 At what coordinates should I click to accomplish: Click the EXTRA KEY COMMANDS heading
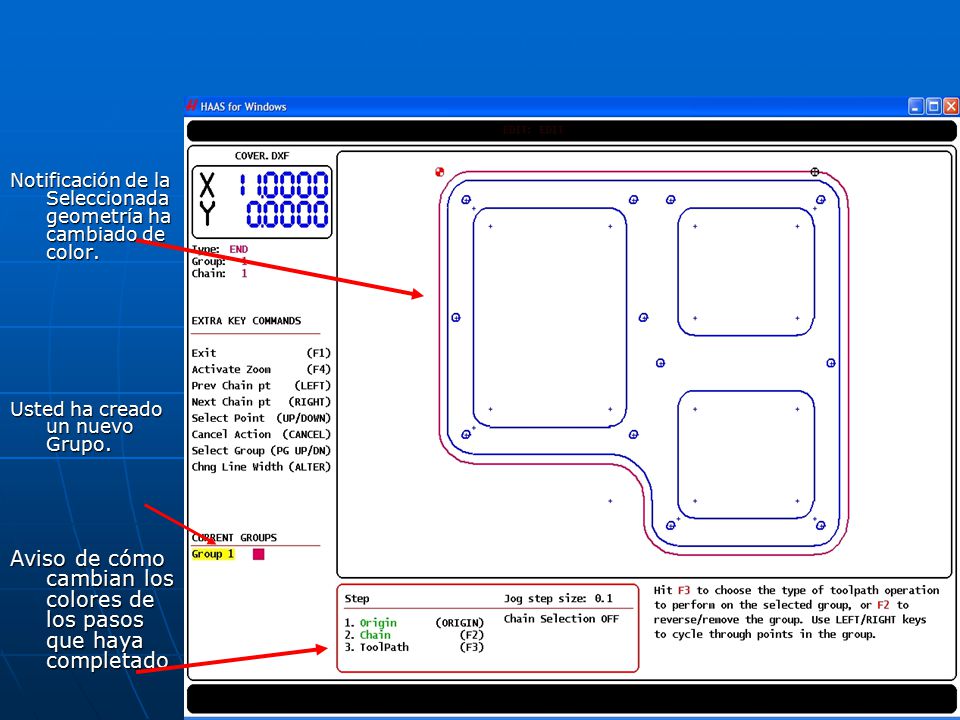[x=246, y=321]
